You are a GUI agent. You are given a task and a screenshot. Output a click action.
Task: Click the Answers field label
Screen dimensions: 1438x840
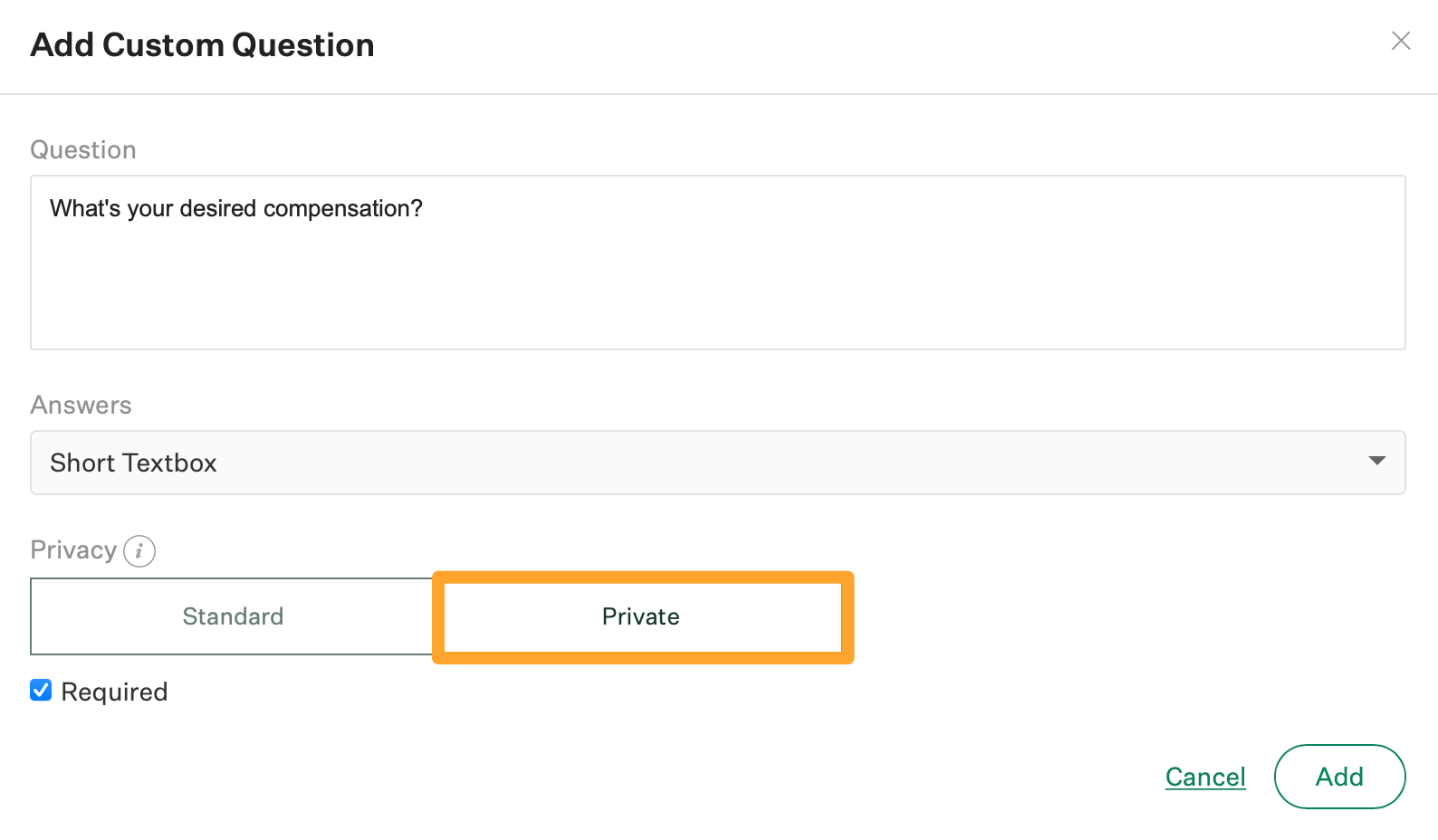(81, 406)
